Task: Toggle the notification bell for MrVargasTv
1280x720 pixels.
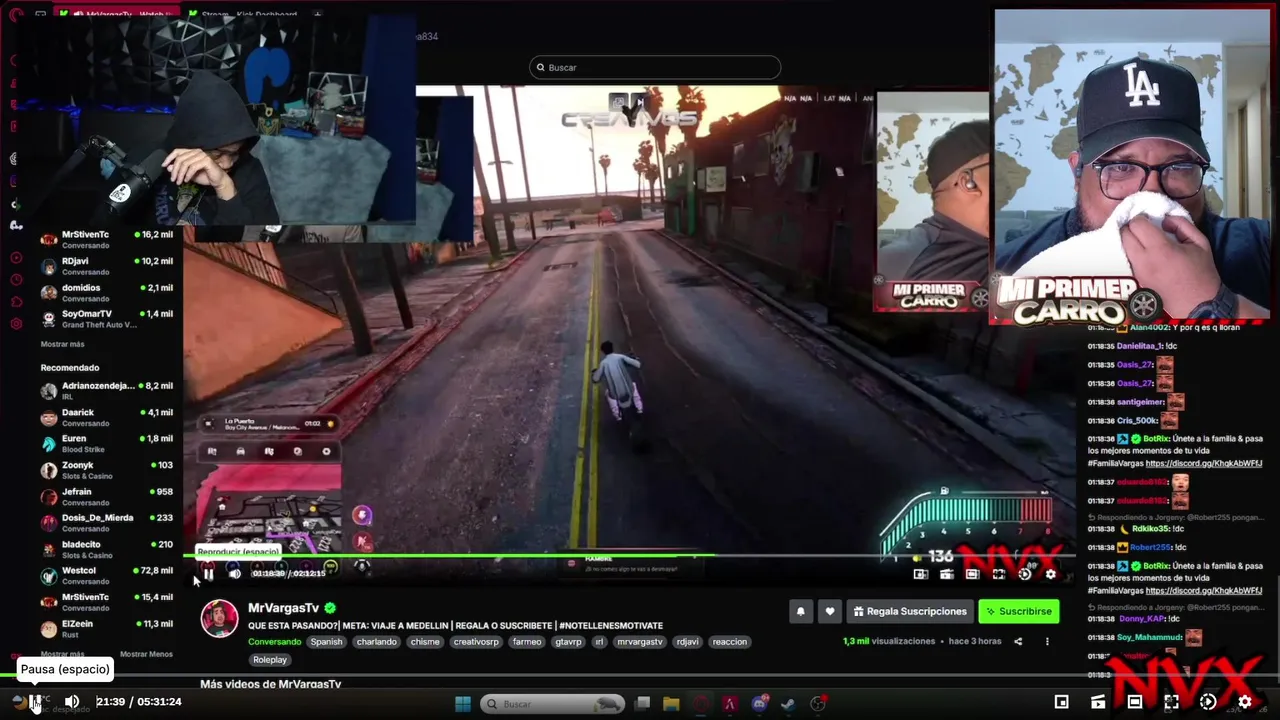Action: click(800, 611)
